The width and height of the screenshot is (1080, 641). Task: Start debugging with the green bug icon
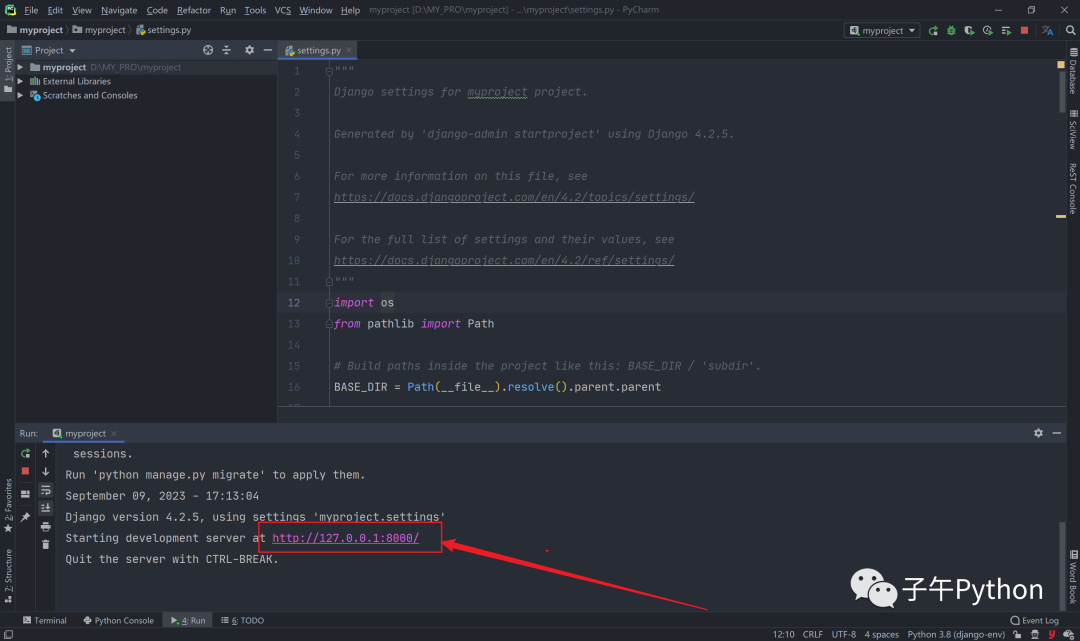coord(951,30)
